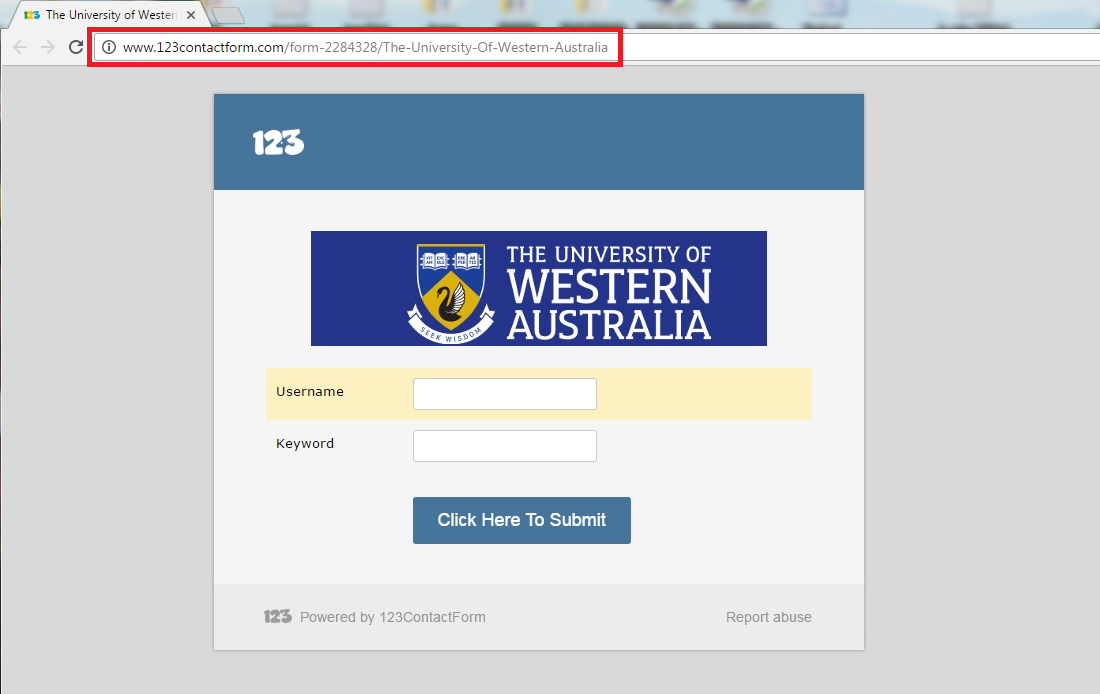The height and width of the screenshot is (694, 1100).
Task: Click the Username field label
Action: pos(310,392)
